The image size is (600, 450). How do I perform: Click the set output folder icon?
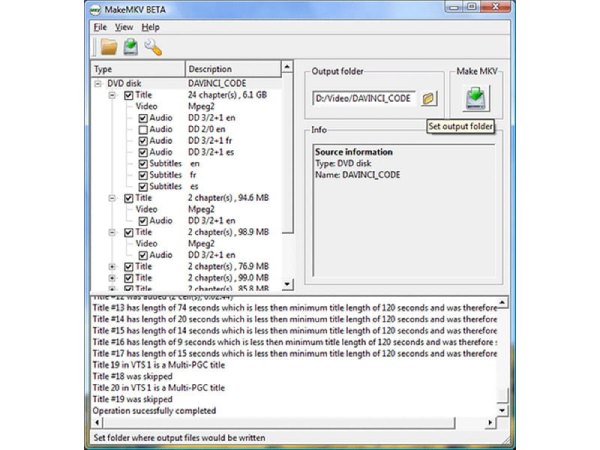[429, 99]
